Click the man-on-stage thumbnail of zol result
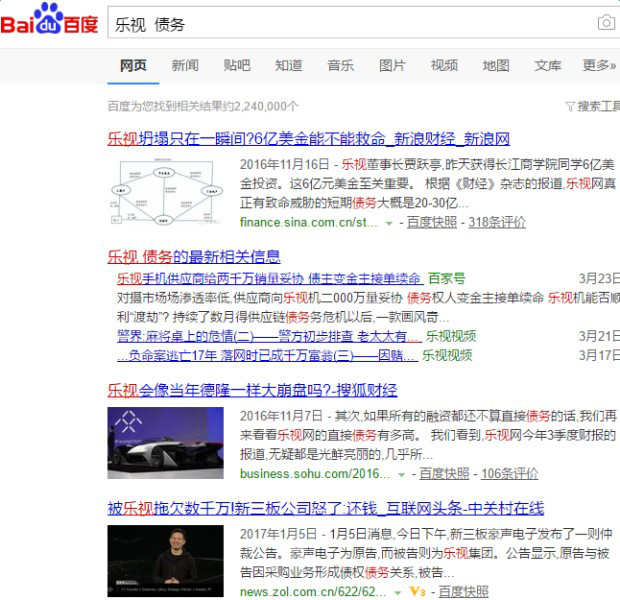Image resolution: width=620 pixels, height=600 pixels. (x=165, y=561)
